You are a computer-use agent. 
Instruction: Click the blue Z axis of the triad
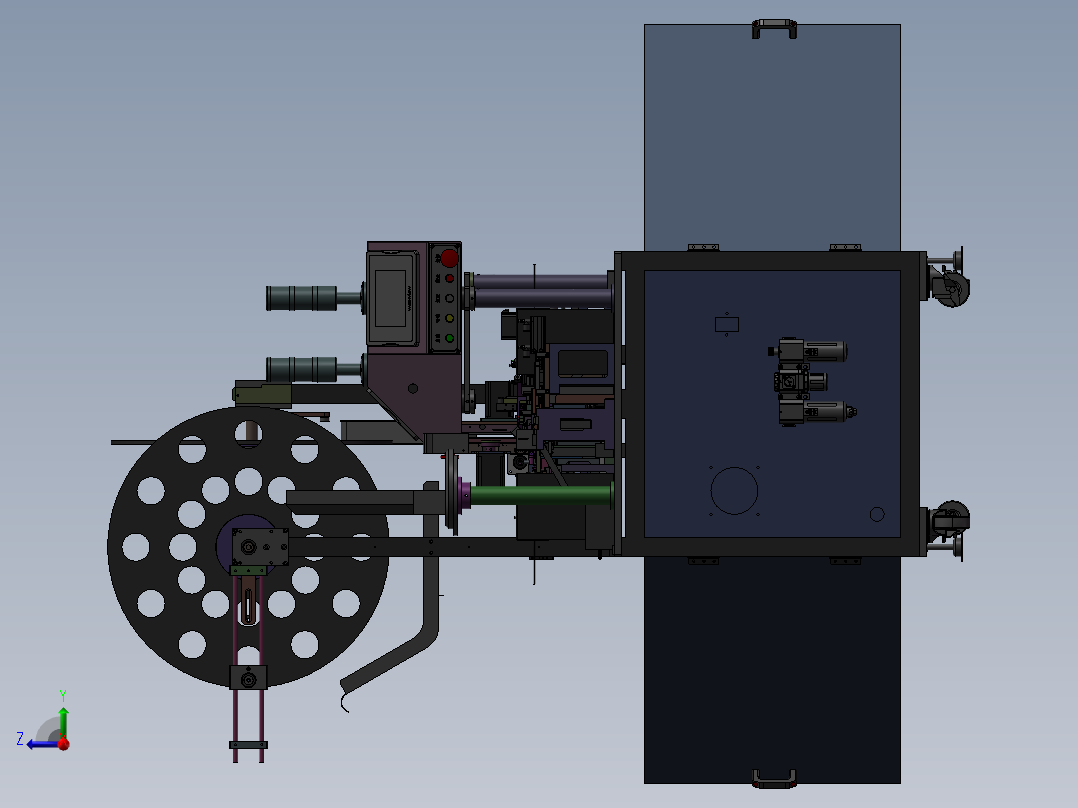tap(43, 744)
